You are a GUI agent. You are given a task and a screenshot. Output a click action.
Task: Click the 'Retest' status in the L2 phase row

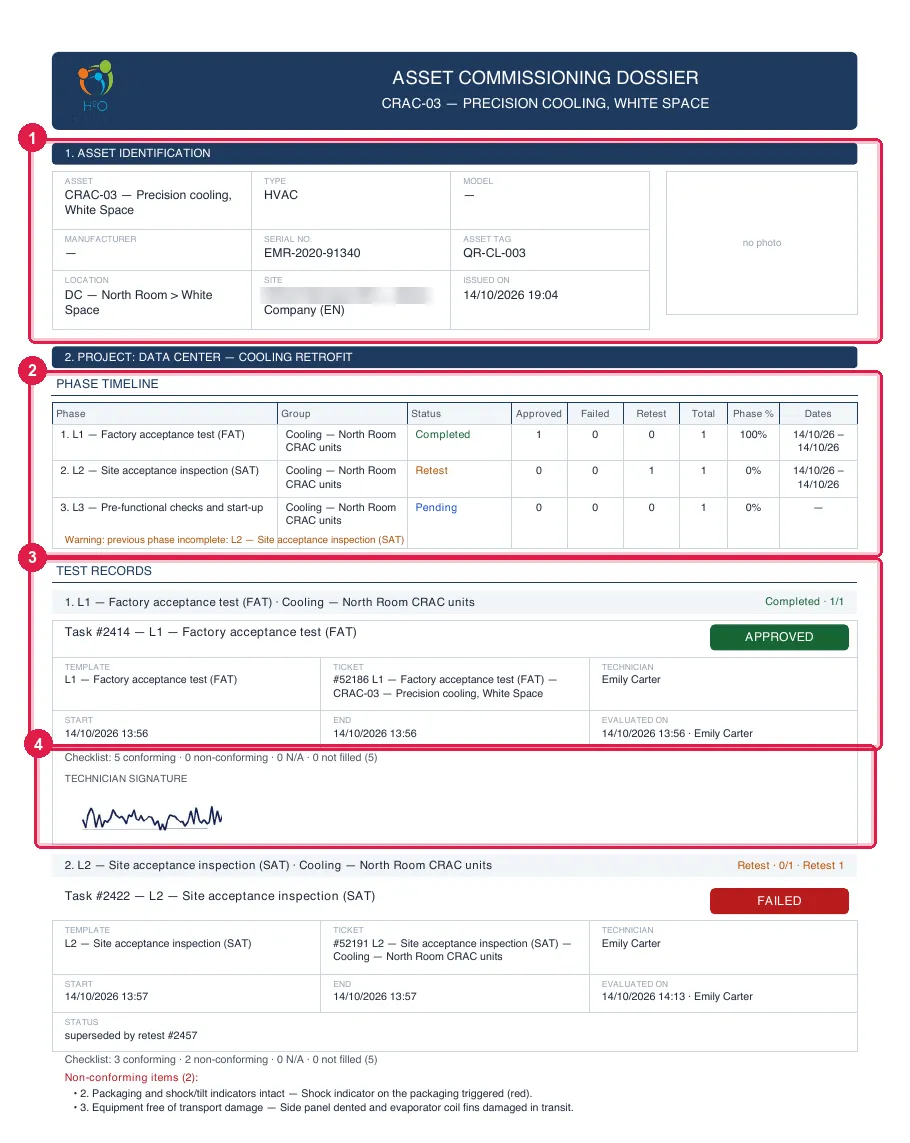pyautogui.click(x=431, y=471)
